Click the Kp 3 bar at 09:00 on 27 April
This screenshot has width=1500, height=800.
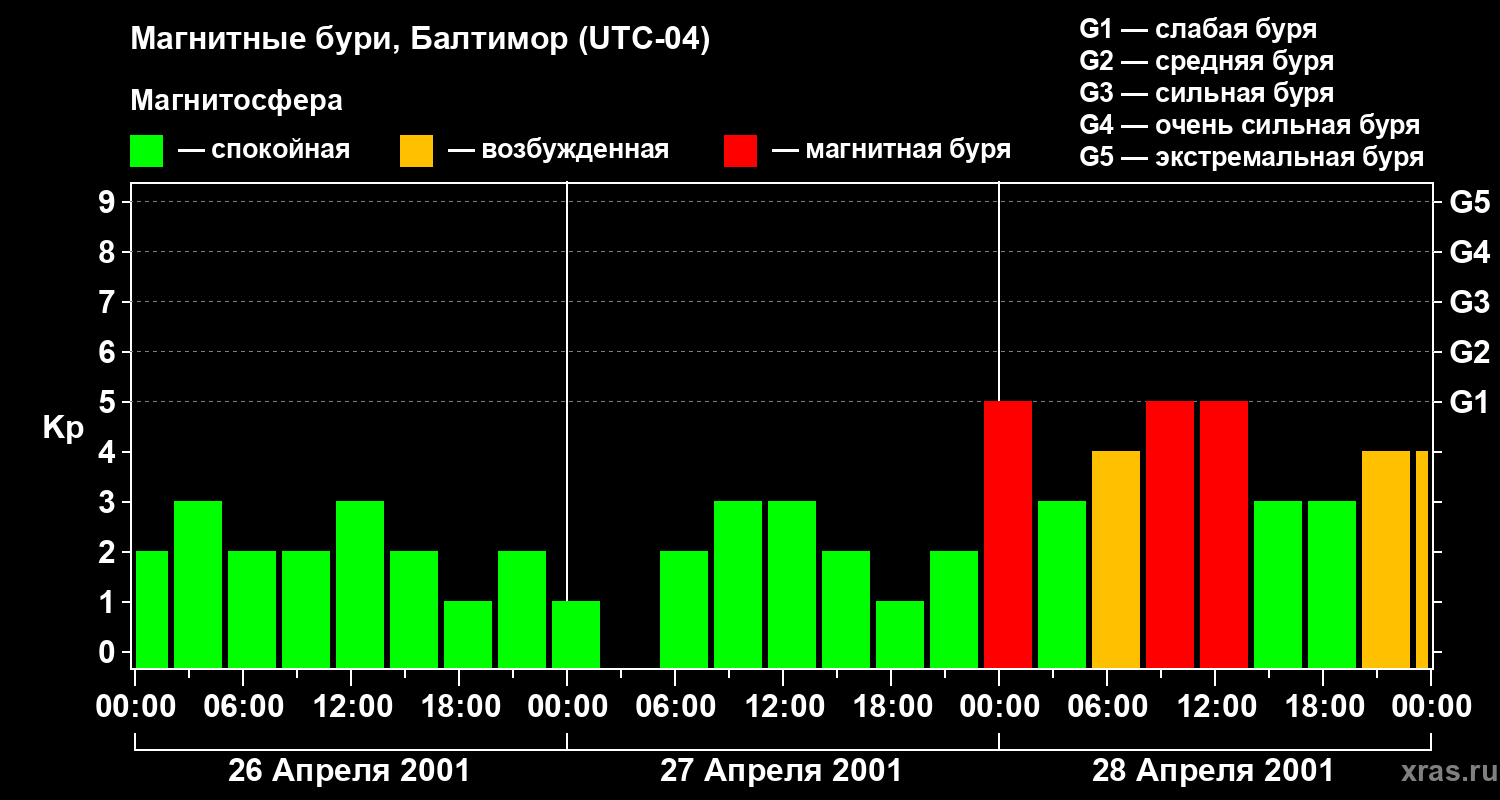coord(738,585)
